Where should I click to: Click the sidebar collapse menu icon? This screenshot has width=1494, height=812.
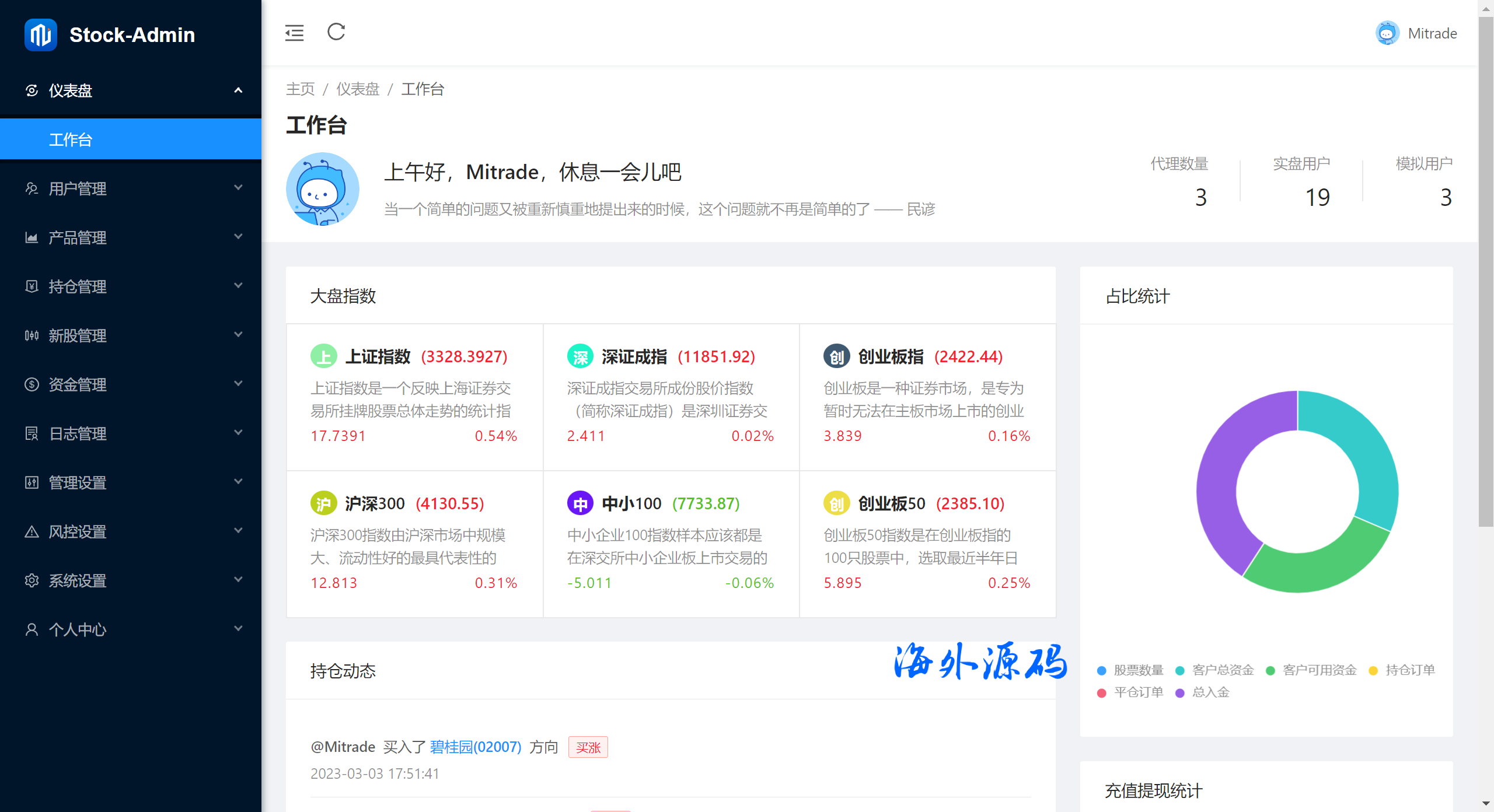pyautogui.click(x=294, y=33)
